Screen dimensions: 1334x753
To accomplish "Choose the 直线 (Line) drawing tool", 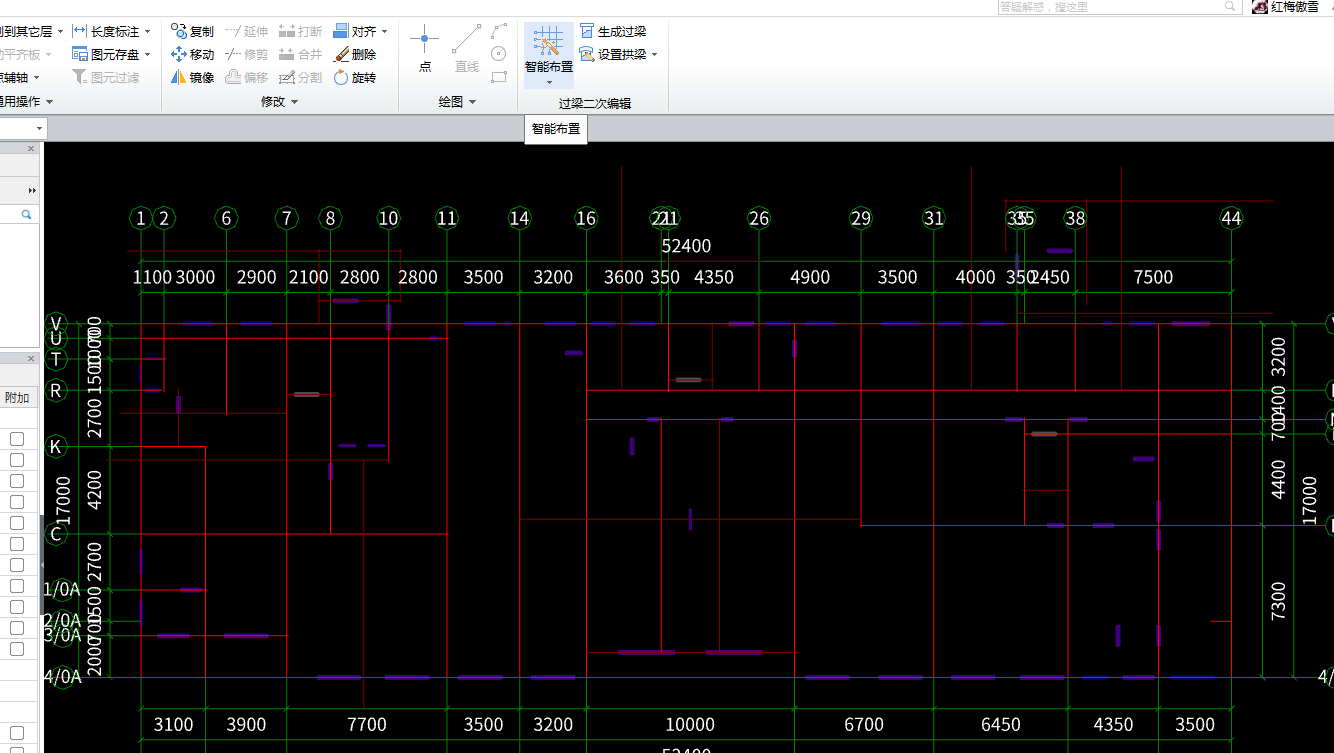I will click(x=467, y=50).
